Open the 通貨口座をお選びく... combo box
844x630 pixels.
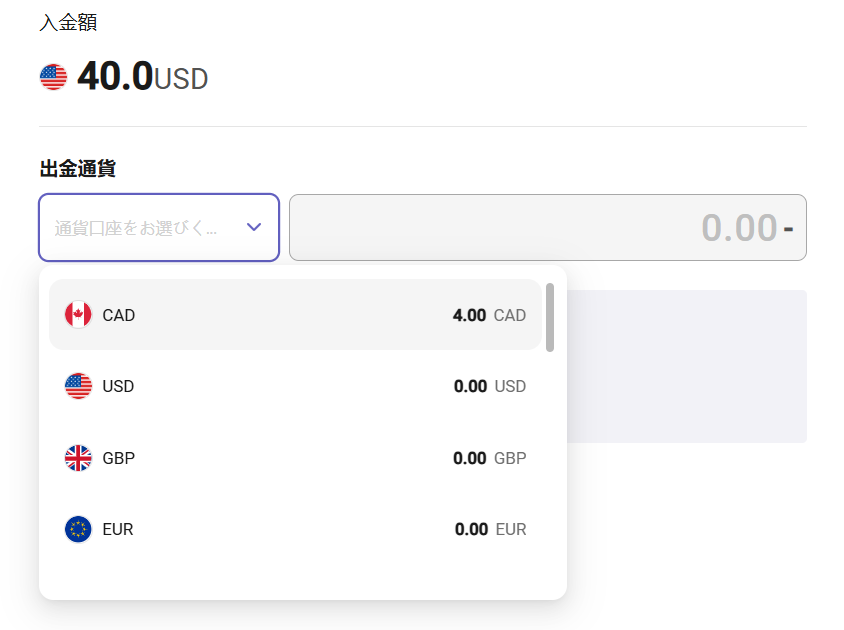click(159, 227)
